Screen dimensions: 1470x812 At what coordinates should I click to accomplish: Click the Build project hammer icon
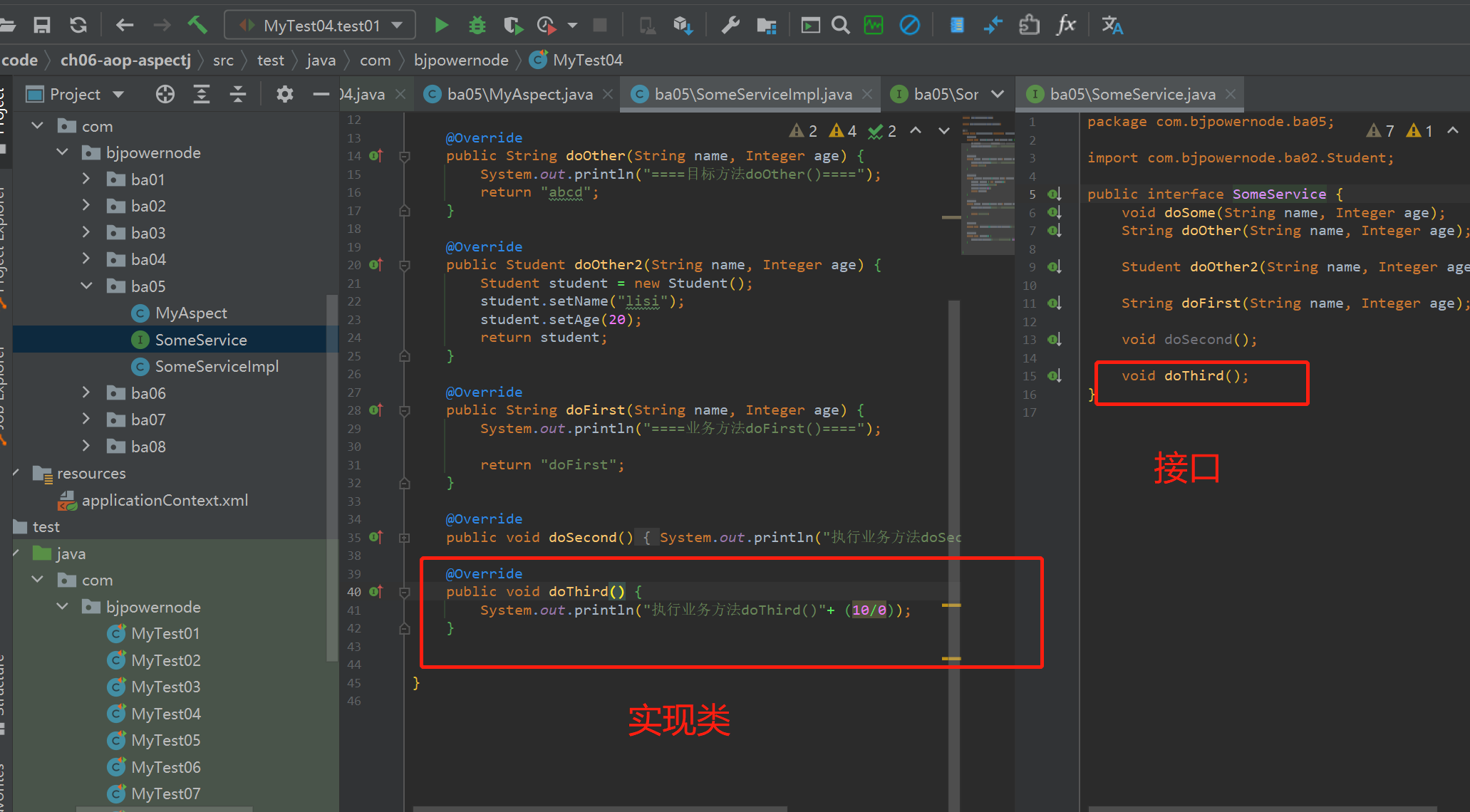click(x=197, y=26)
